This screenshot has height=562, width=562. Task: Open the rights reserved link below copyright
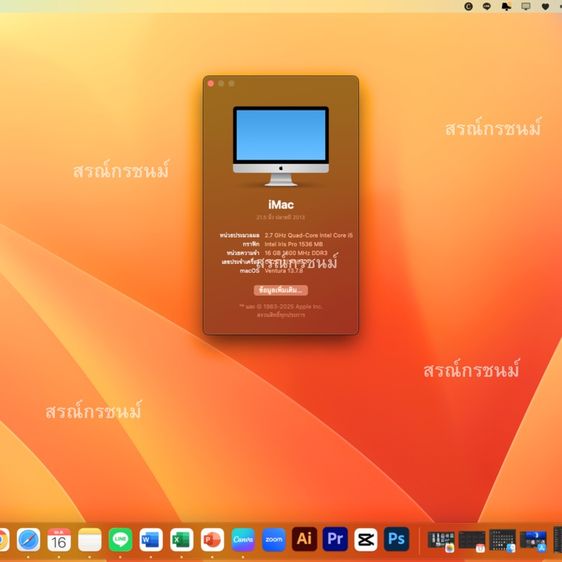point(281,315)
